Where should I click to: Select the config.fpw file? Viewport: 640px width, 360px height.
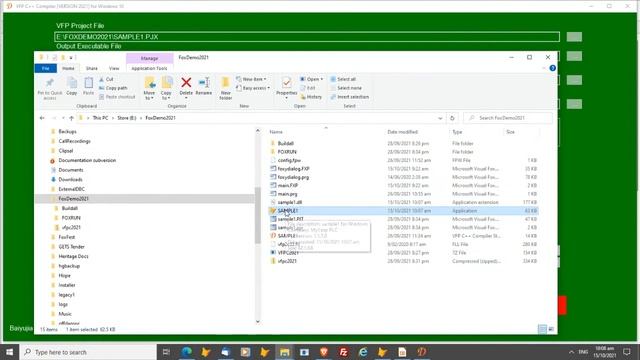[289, 160]
